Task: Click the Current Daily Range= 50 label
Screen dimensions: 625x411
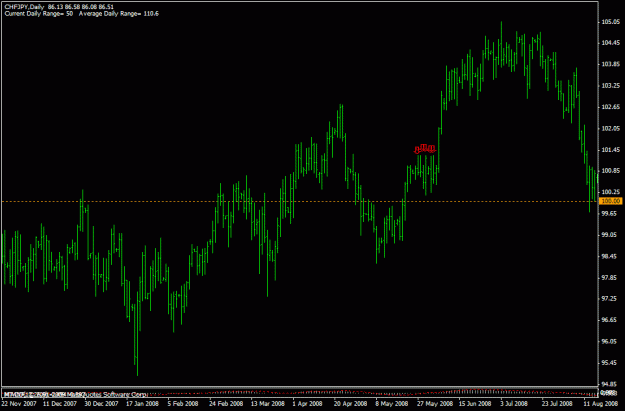Action: 38,14
